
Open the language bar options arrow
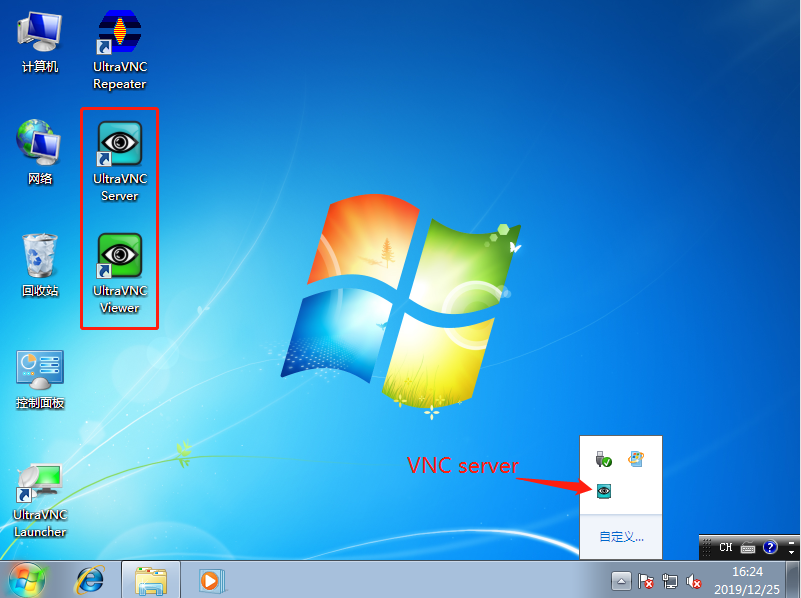pyautogui.click(x=791, y=553)
